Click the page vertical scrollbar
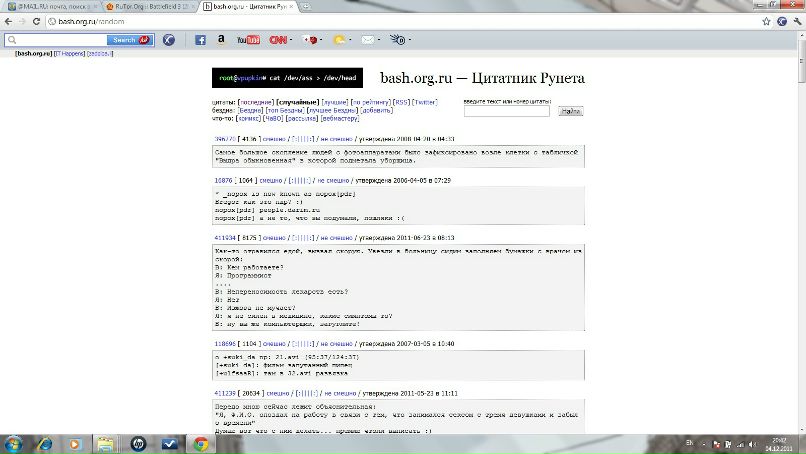 800,250
